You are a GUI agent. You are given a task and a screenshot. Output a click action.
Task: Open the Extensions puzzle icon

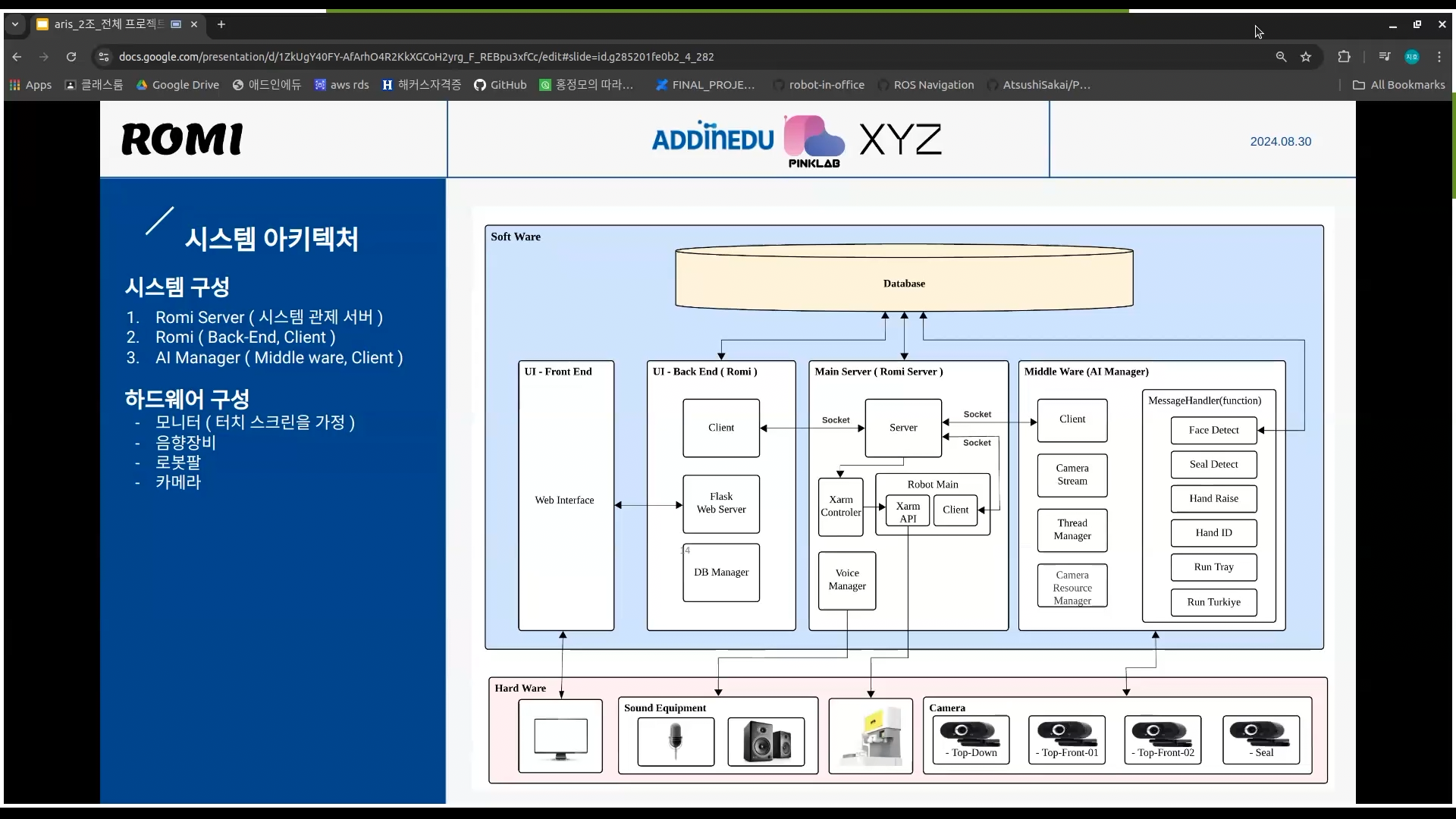pyautogui.click(x=1344, y=57)
